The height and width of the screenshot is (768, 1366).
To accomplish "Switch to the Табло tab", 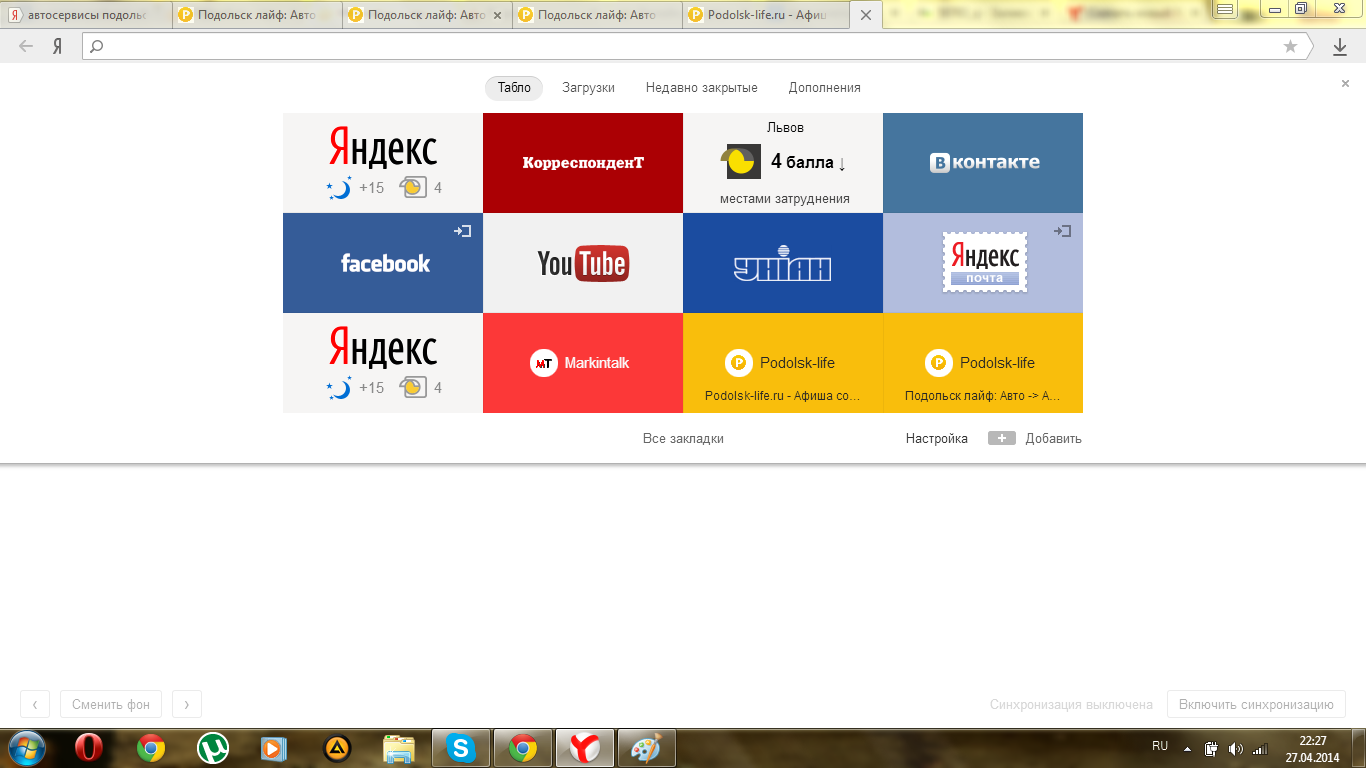I will pyautogui.click(x=514, y=88).
